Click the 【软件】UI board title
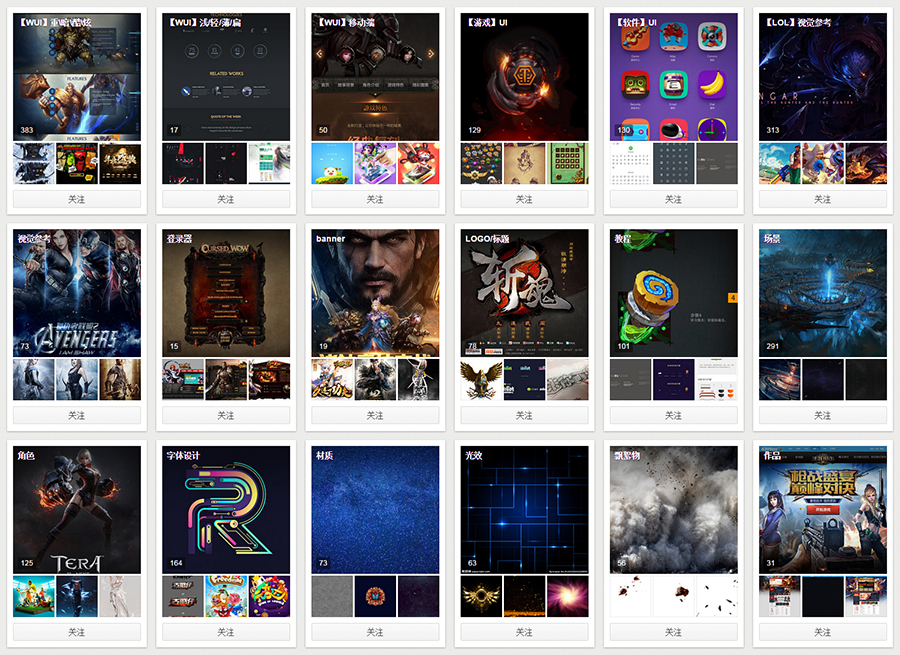This screenshot has width=900, height=655. [636, 22]
